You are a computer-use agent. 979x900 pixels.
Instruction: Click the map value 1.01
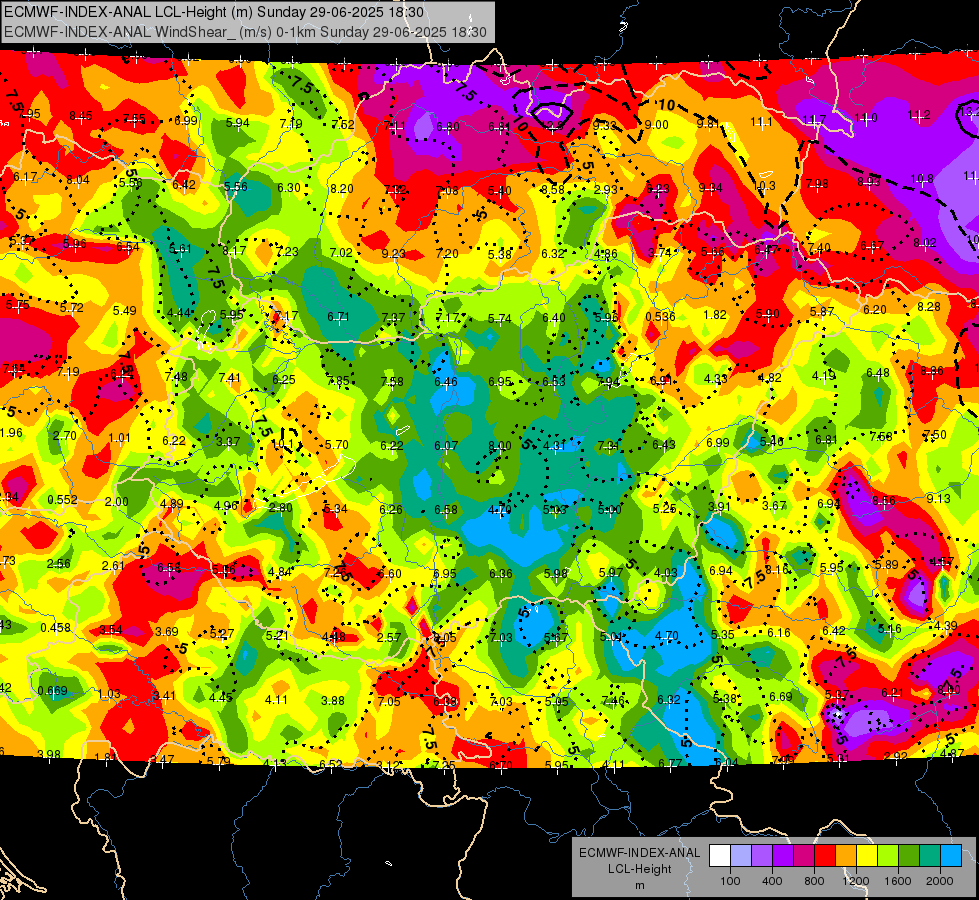[119, 438]
